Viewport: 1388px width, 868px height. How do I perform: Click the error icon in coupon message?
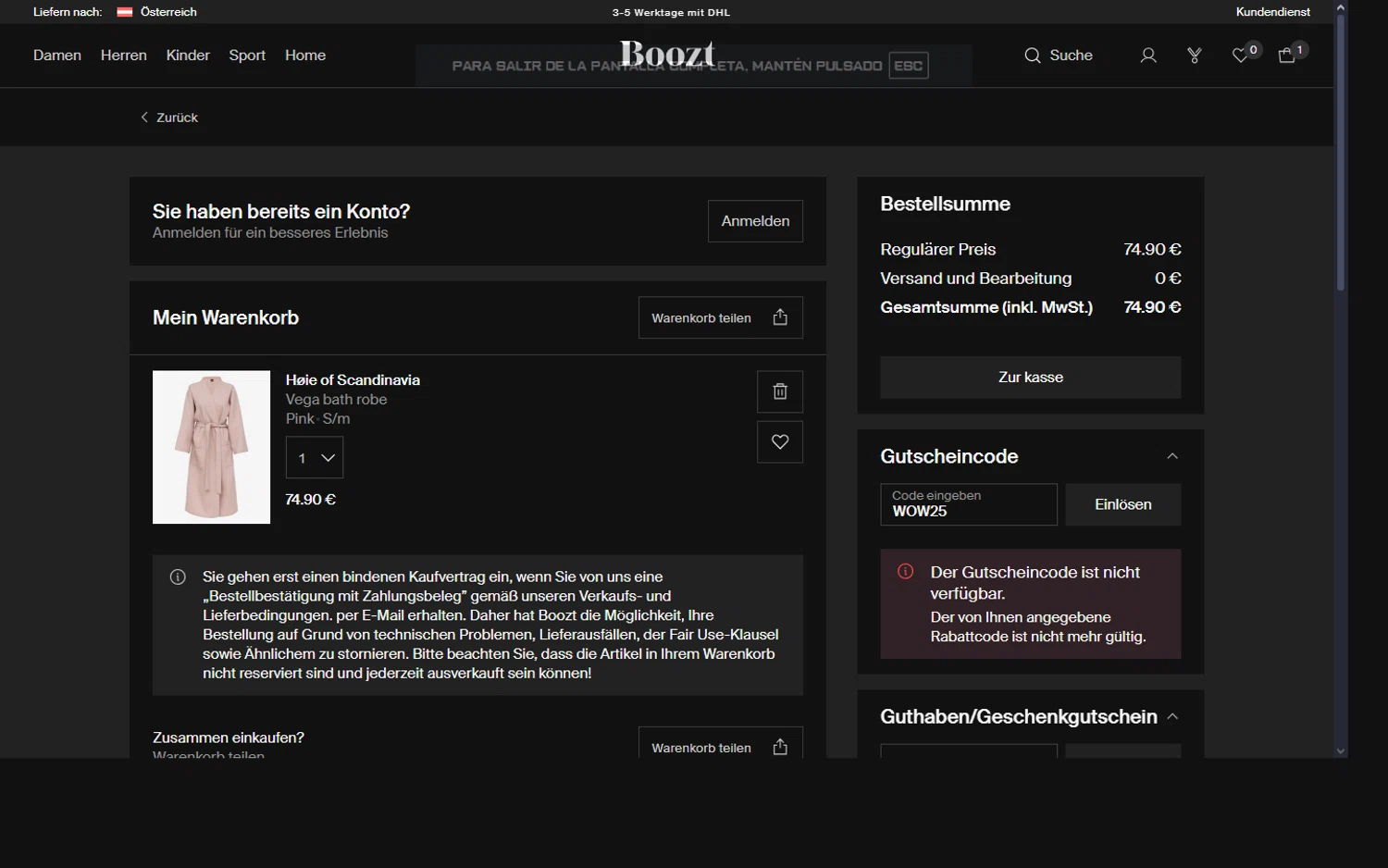905,572
